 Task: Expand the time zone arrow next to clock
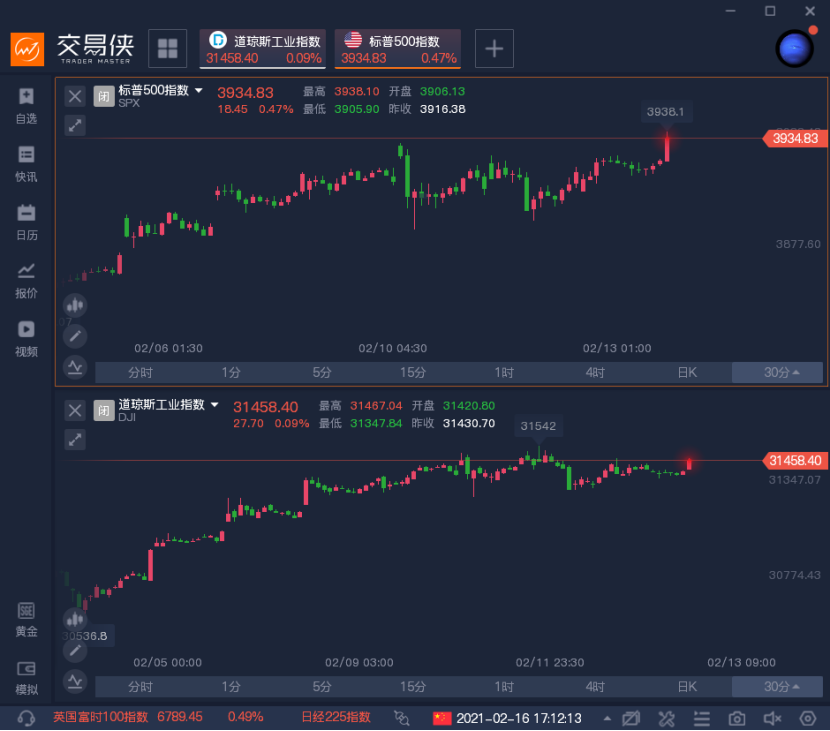(607, 718)
